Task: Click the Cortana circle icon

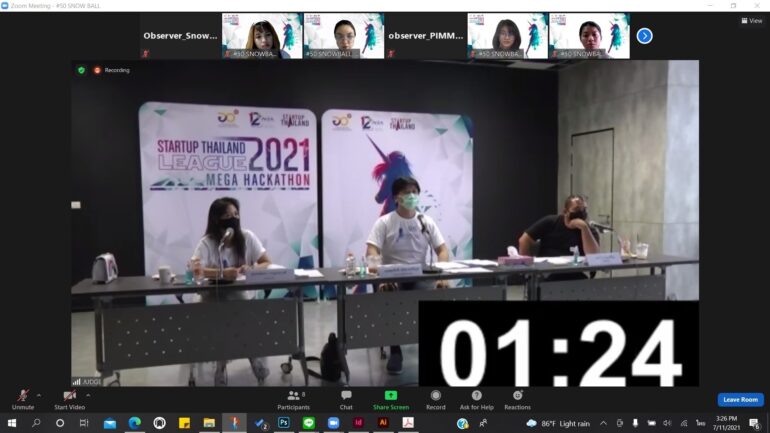Action: tap(60, 423)
